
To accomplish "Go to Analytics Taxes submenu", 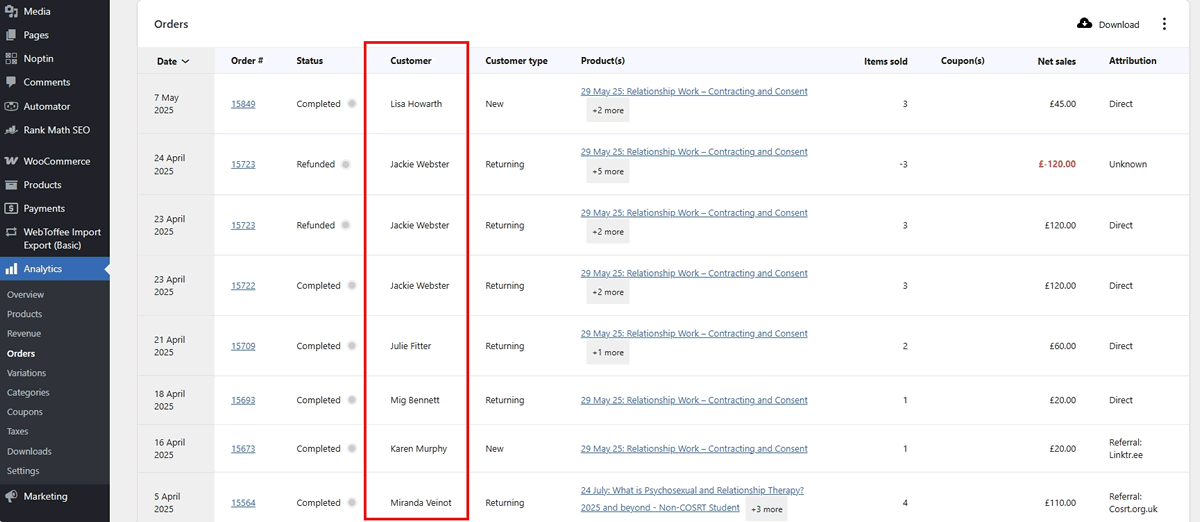I will pyautogui.click(x=18, y=432).
